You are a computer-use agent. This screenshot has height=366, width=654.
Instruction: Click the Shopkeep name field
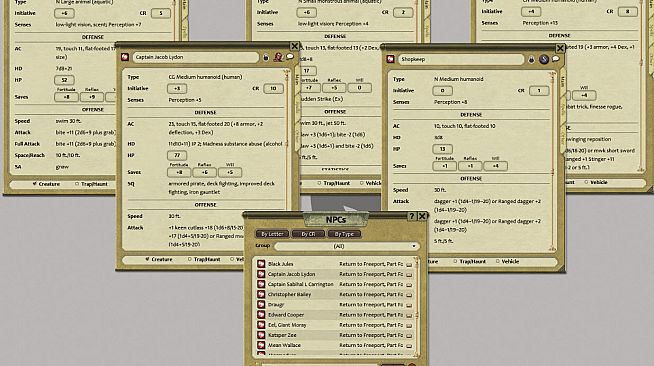click(461, 59)
